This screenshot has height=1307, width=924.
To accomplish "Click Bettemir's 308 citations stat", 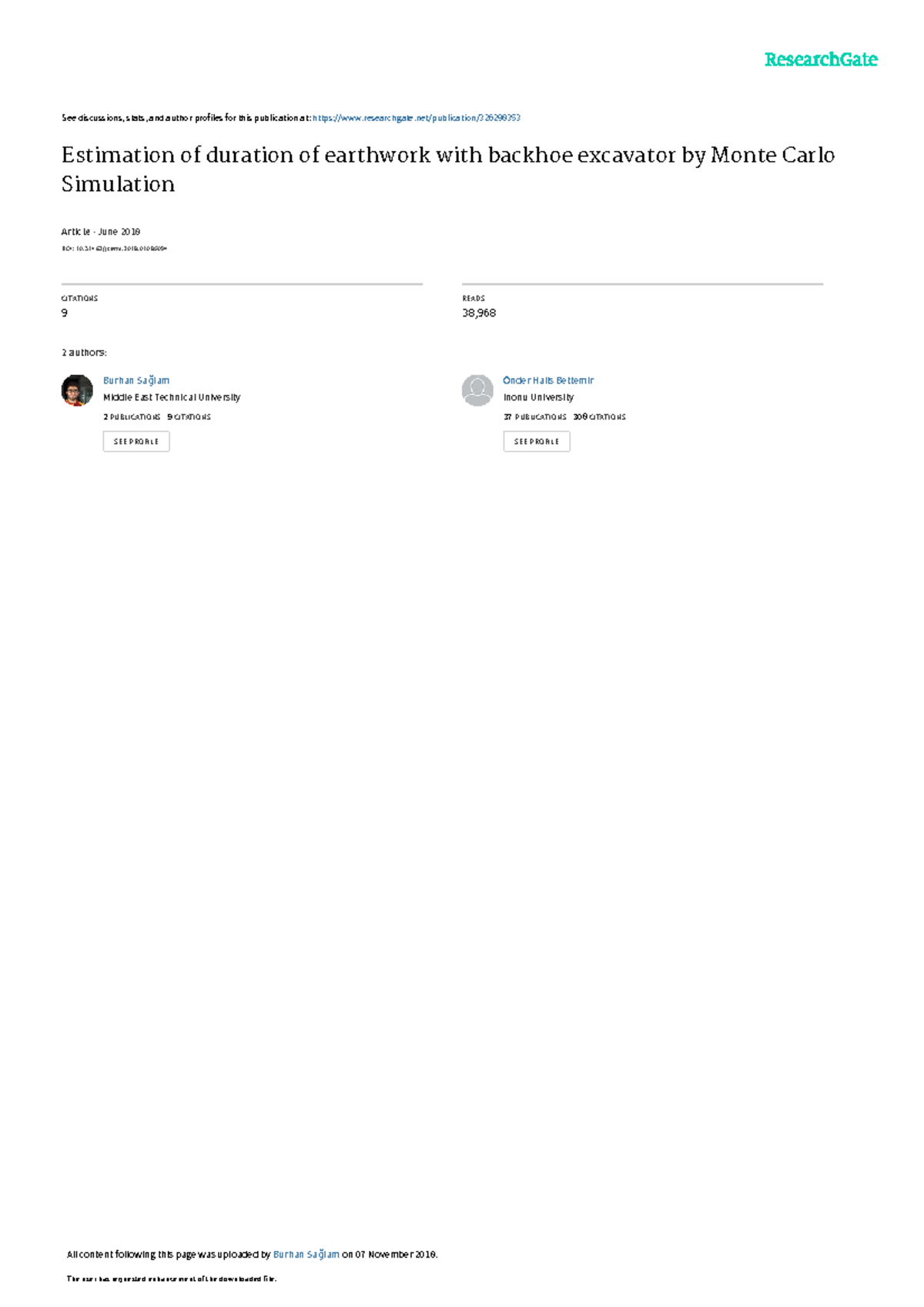I will tap(599, 417).
